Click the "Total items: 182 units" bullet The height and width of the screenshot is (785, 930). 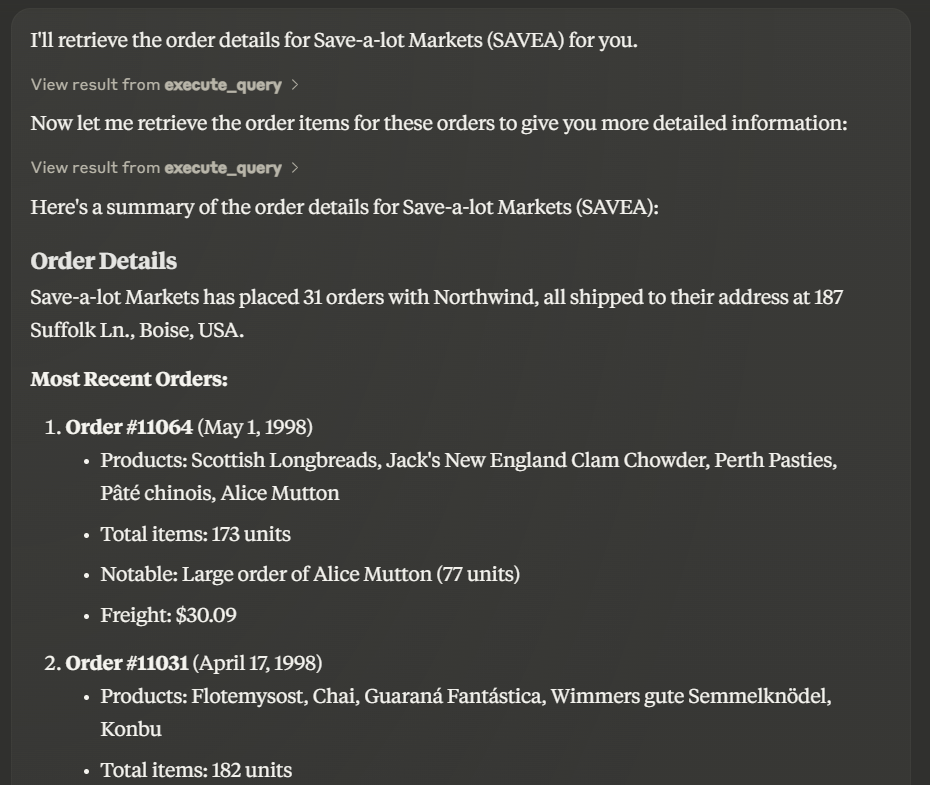pos(196,770)
